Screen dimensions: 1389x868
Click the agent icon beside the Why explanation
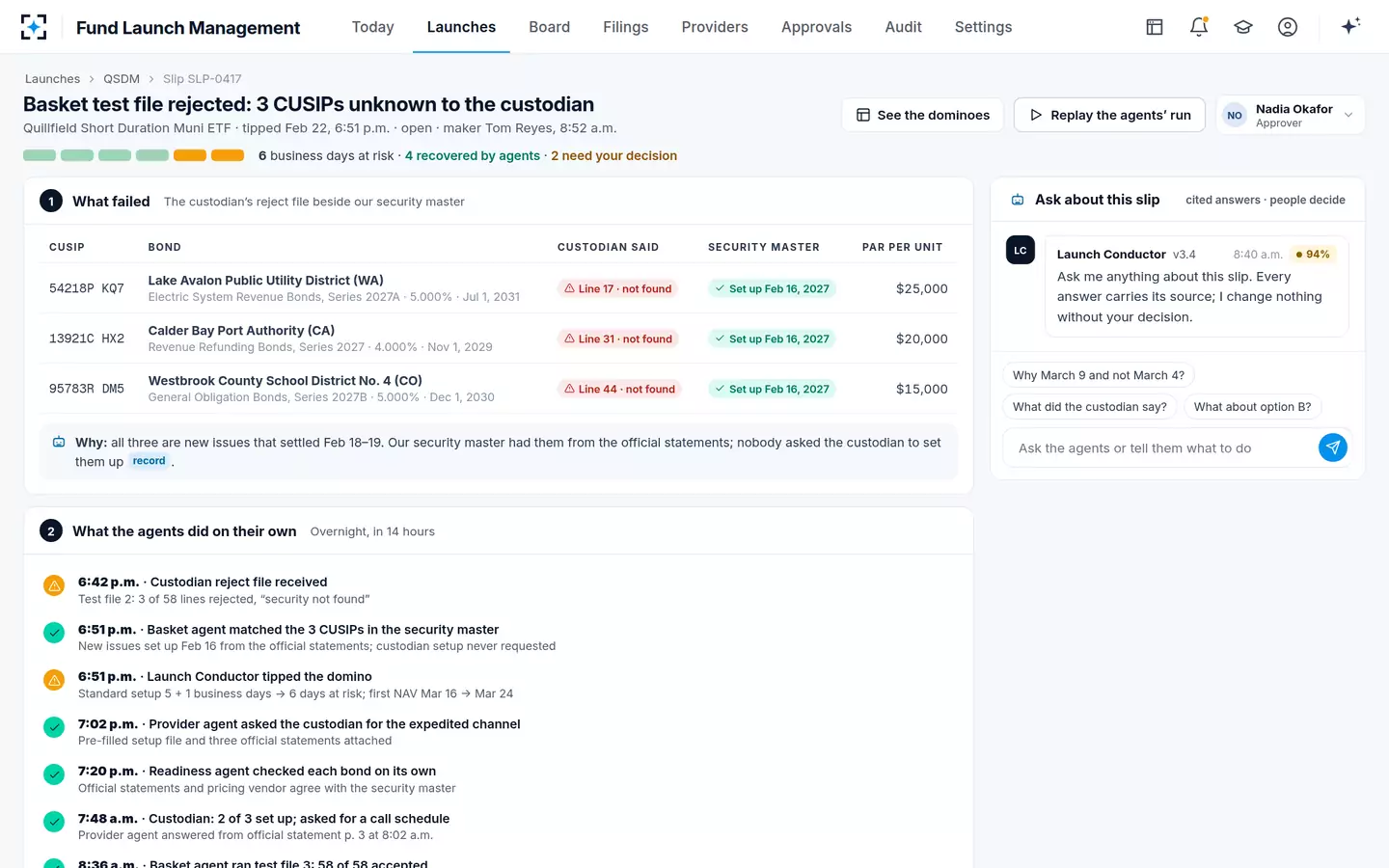click(59, 442)
